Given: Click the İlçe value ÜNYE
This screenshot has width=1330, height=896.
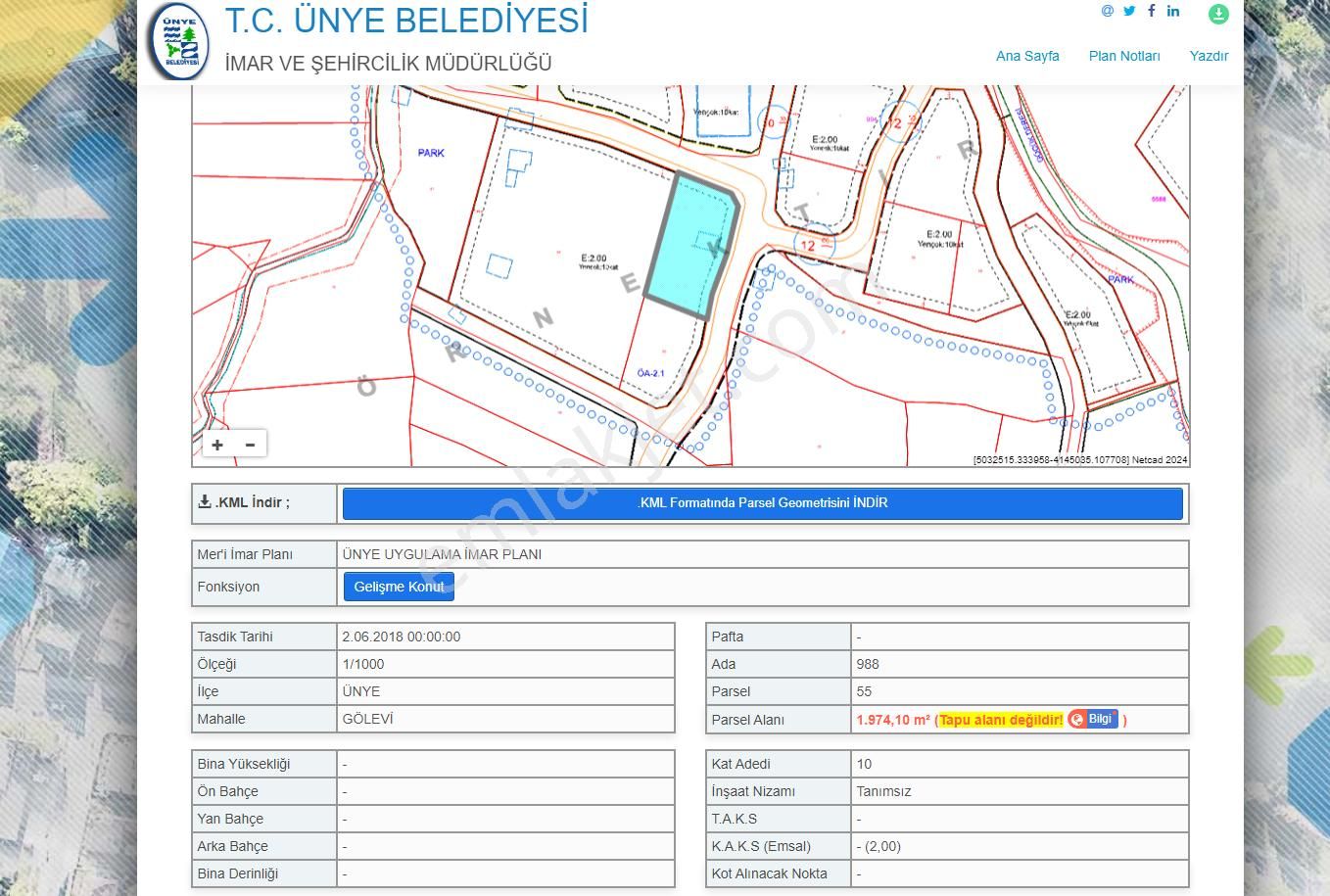Looking at the screenshot, I should [x=361, y=691].
